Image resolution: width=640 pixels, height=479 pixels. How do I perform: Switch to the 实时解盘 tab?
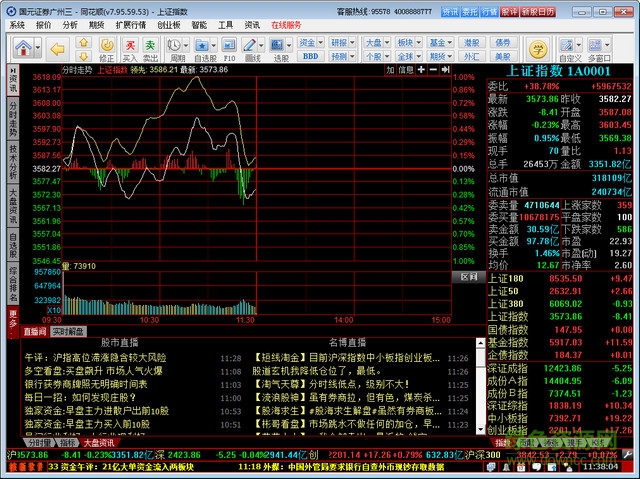(68, 330)
